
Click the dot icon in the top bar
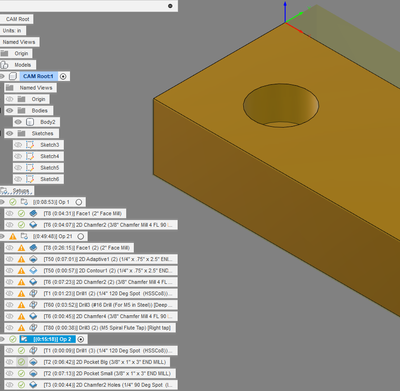(170, 6)
